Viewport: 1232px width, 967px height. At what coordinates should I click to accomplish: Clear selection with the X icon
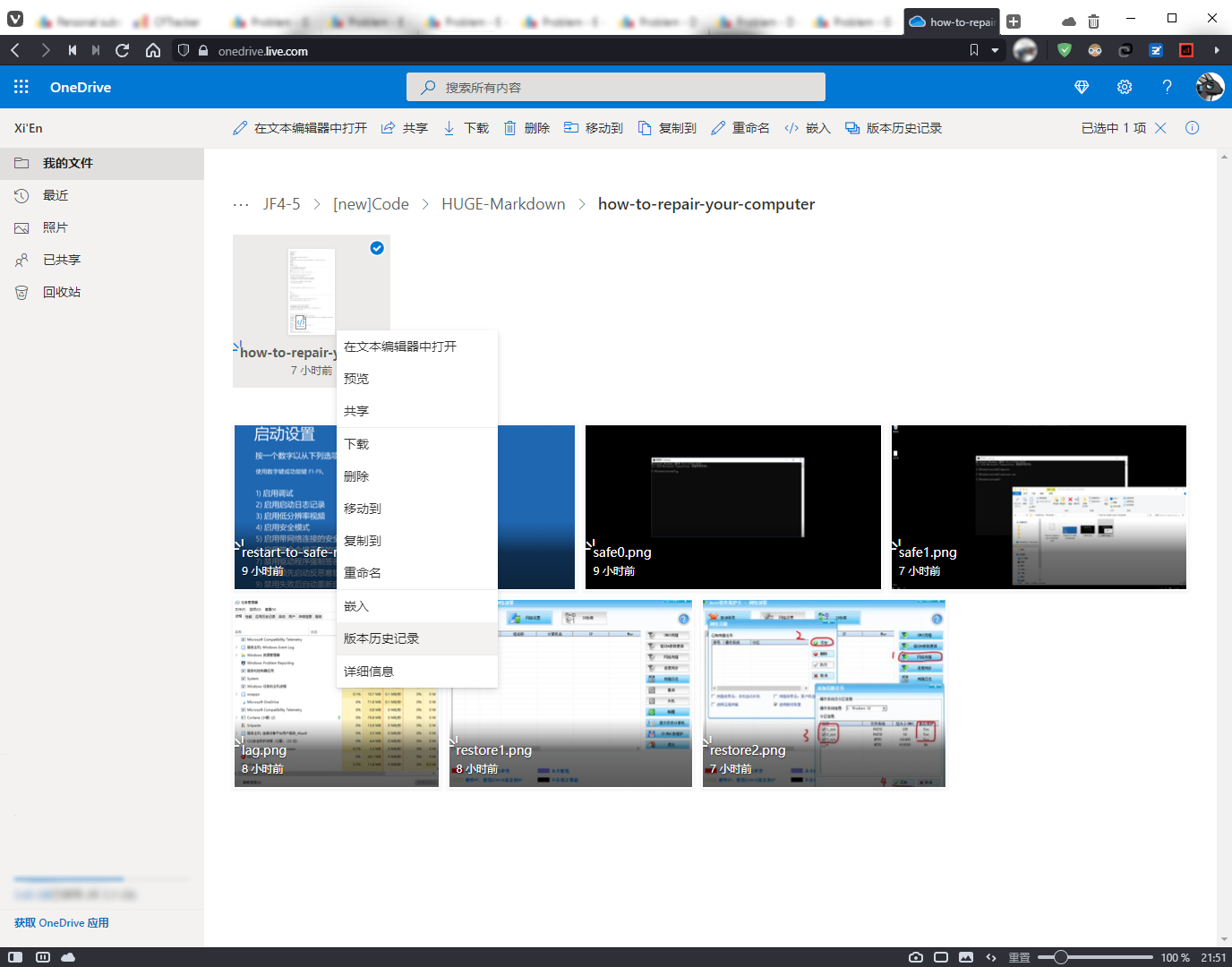click(1160, 128)
